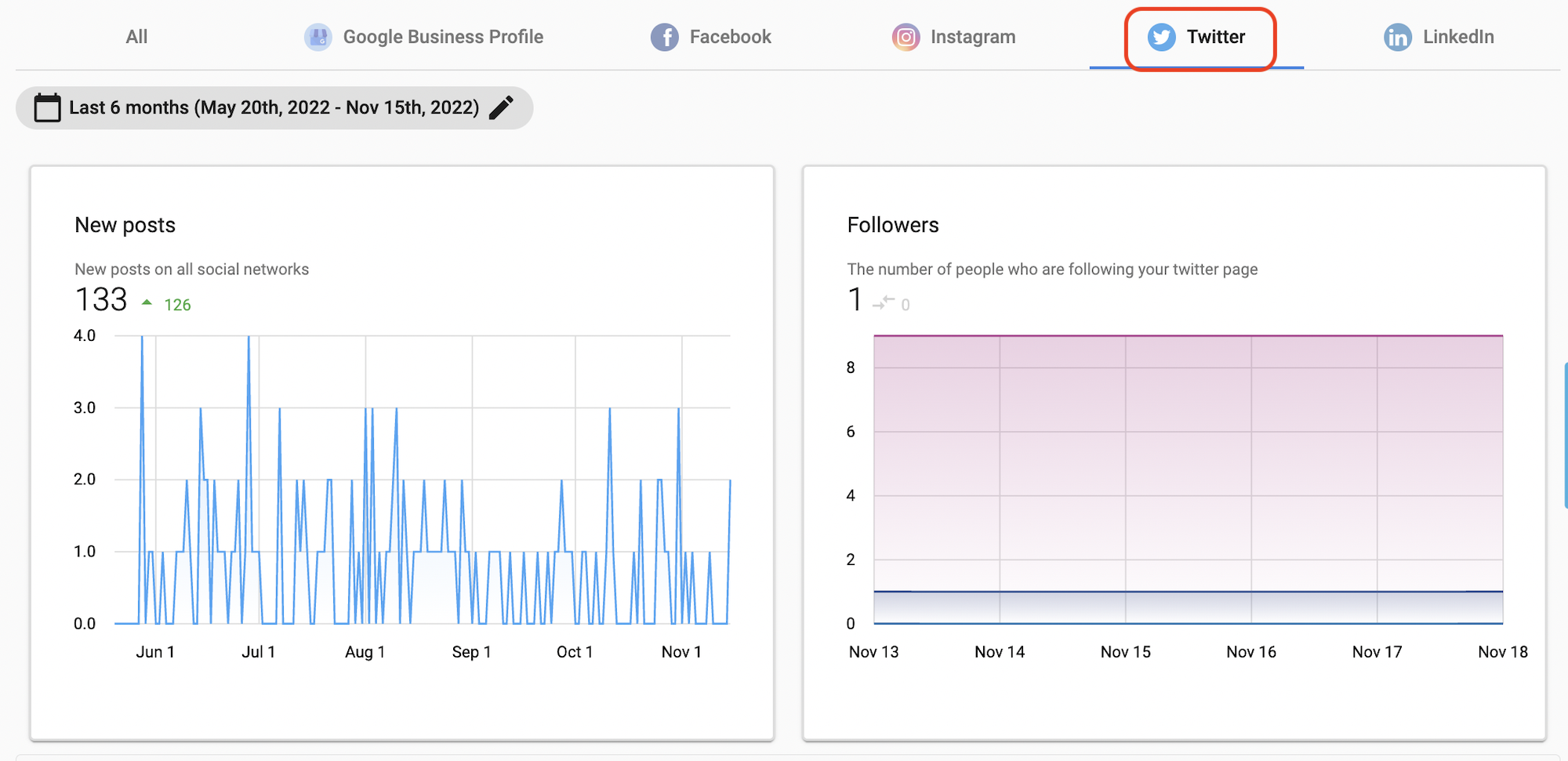Click the Followers card heading

[893, 225]
